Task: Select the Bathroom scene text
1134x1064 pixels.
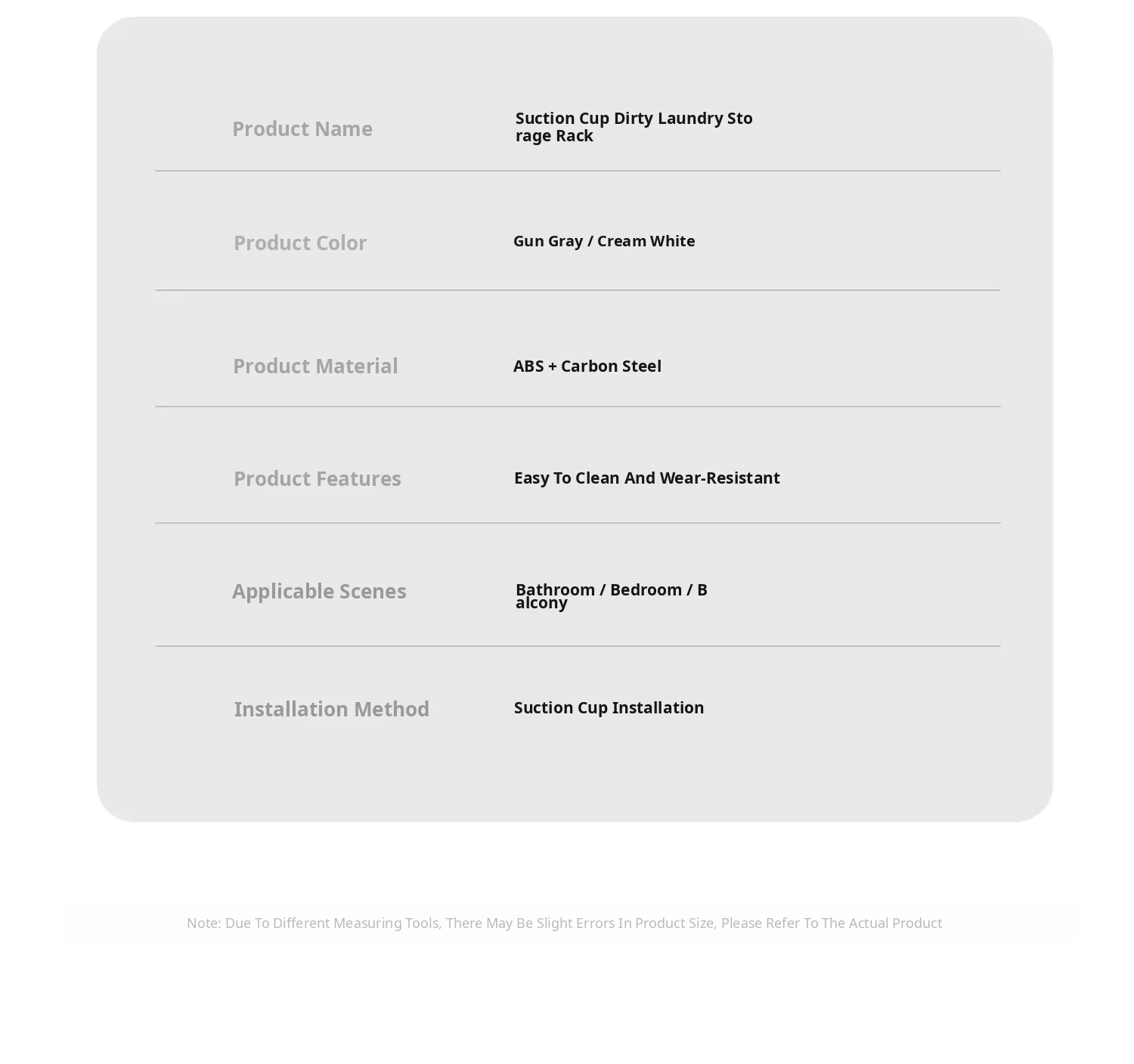Action: click(x=555, y=589)
